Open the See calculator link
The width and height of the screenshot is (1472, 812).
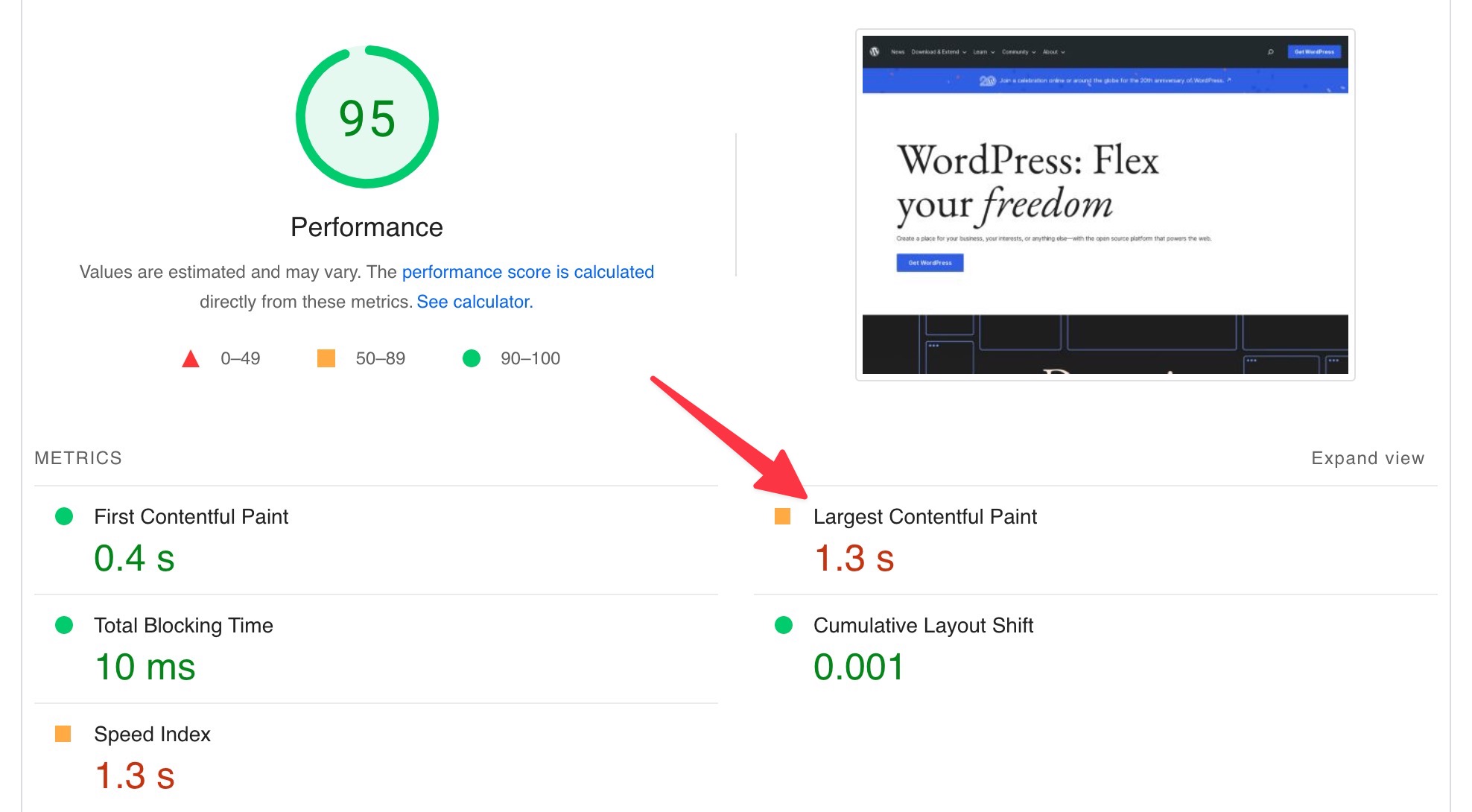tap(475, 302)
